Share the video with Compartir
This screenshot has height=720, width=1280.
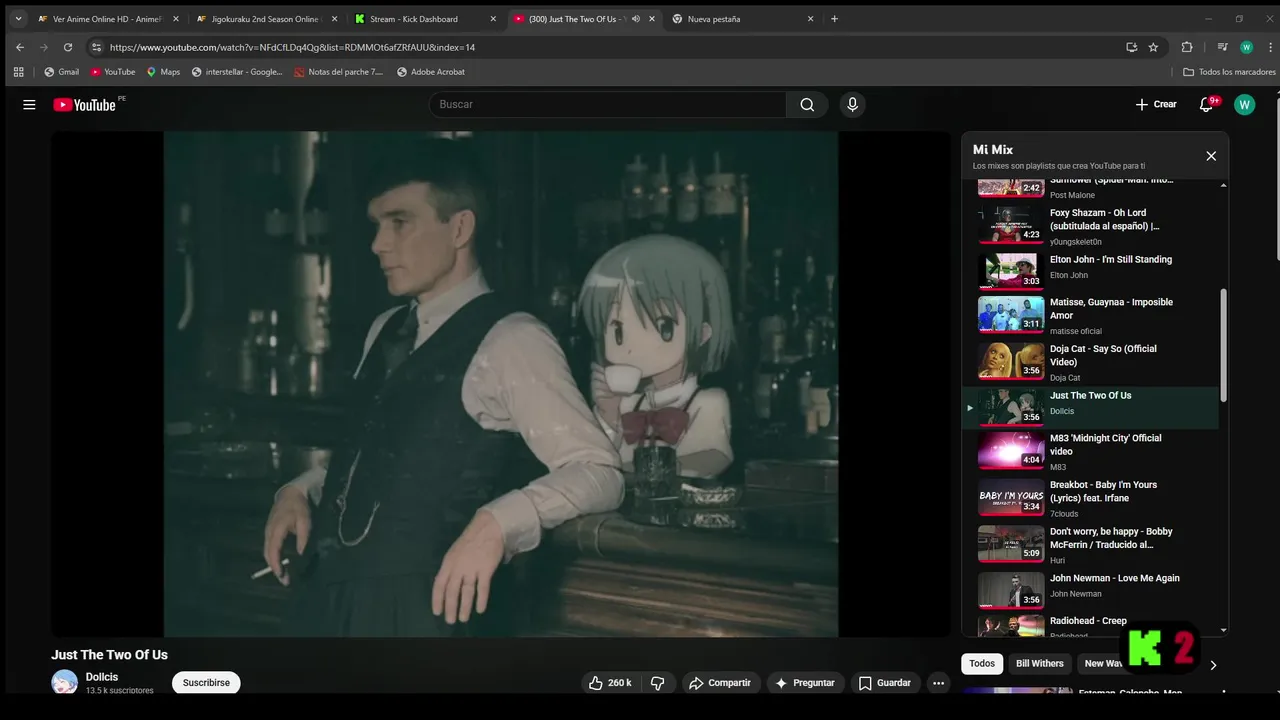pyautogui.click(x=720, y=683)
